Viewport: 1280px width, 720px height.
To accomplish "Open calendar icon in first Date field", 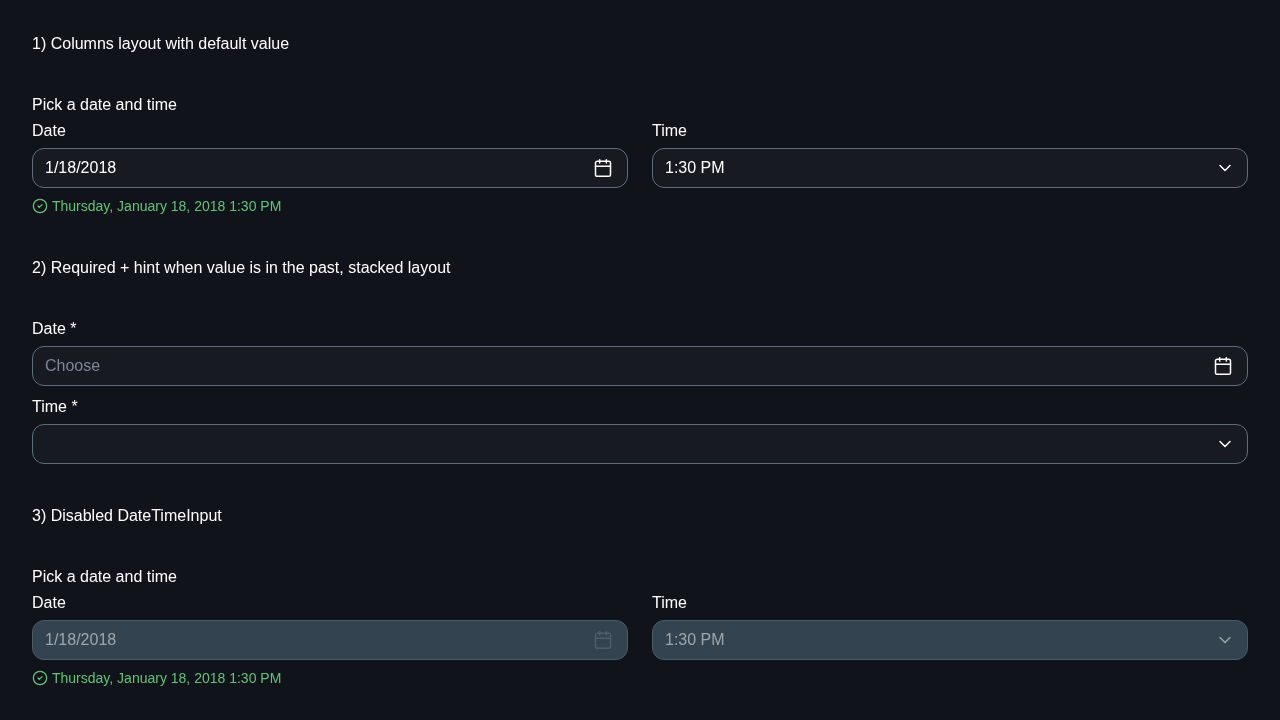I will tap(603, 168).
